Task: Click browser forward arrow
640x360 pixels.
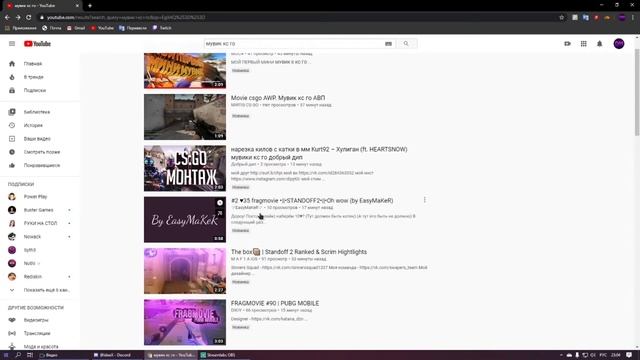Action: [x=18, y=18]
